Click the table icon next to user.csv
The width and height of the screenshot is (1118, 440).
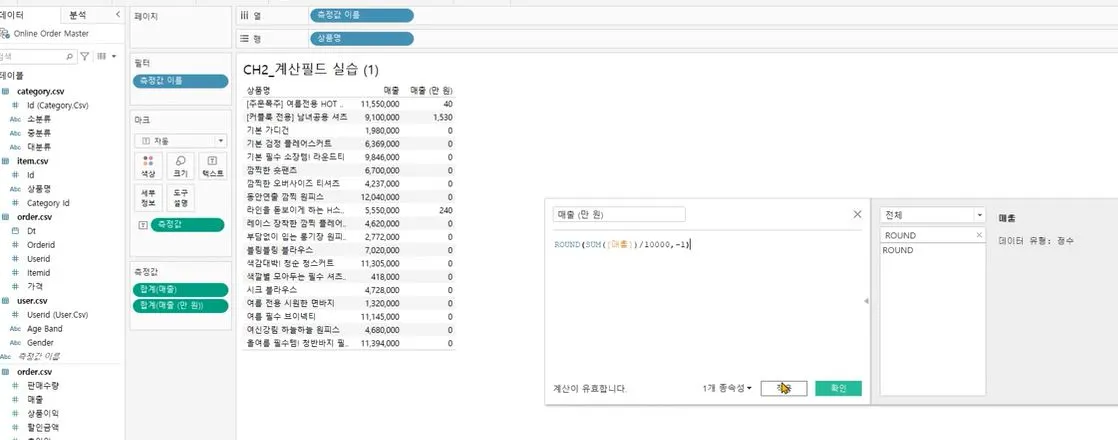point(5,301)
